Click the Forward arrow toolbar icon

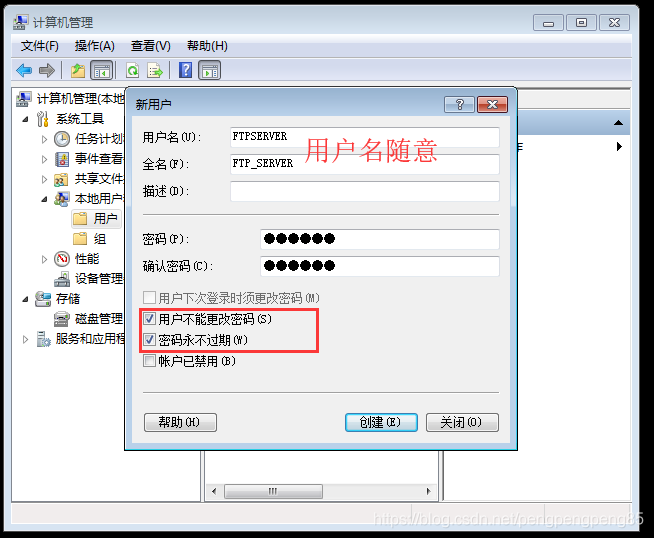coord(47,70)
